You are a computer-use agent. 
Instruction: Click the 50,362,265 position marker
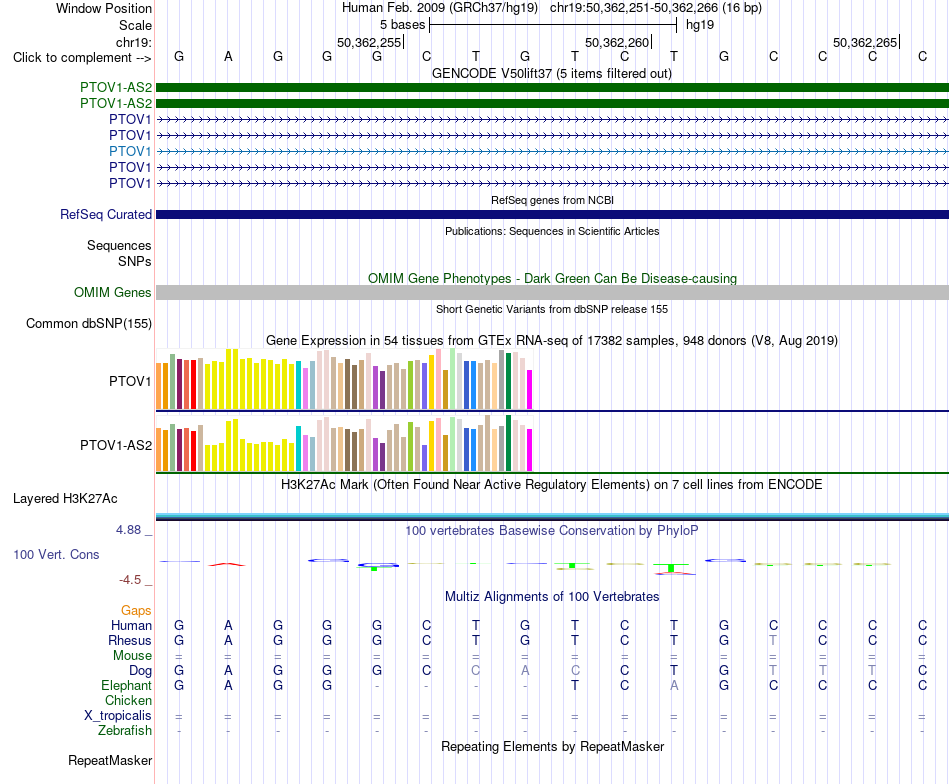pyautogui.click(x=865, y=43)
